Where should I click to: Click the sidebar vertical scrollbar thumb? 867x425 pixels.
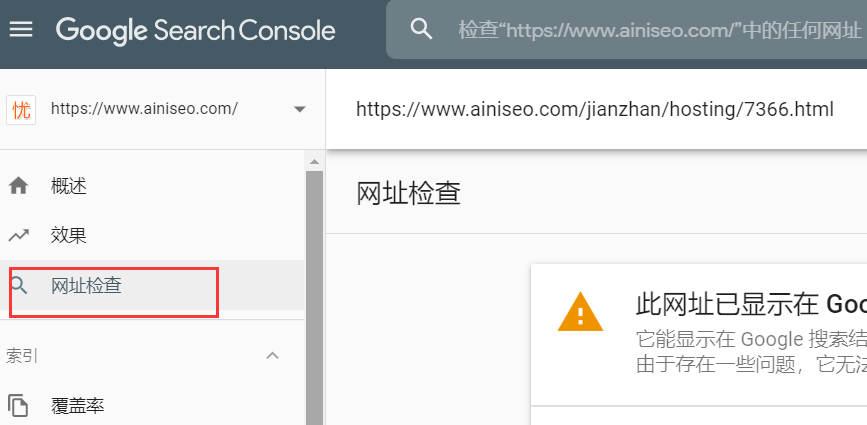pyautogui.click(x=315, y=298)
